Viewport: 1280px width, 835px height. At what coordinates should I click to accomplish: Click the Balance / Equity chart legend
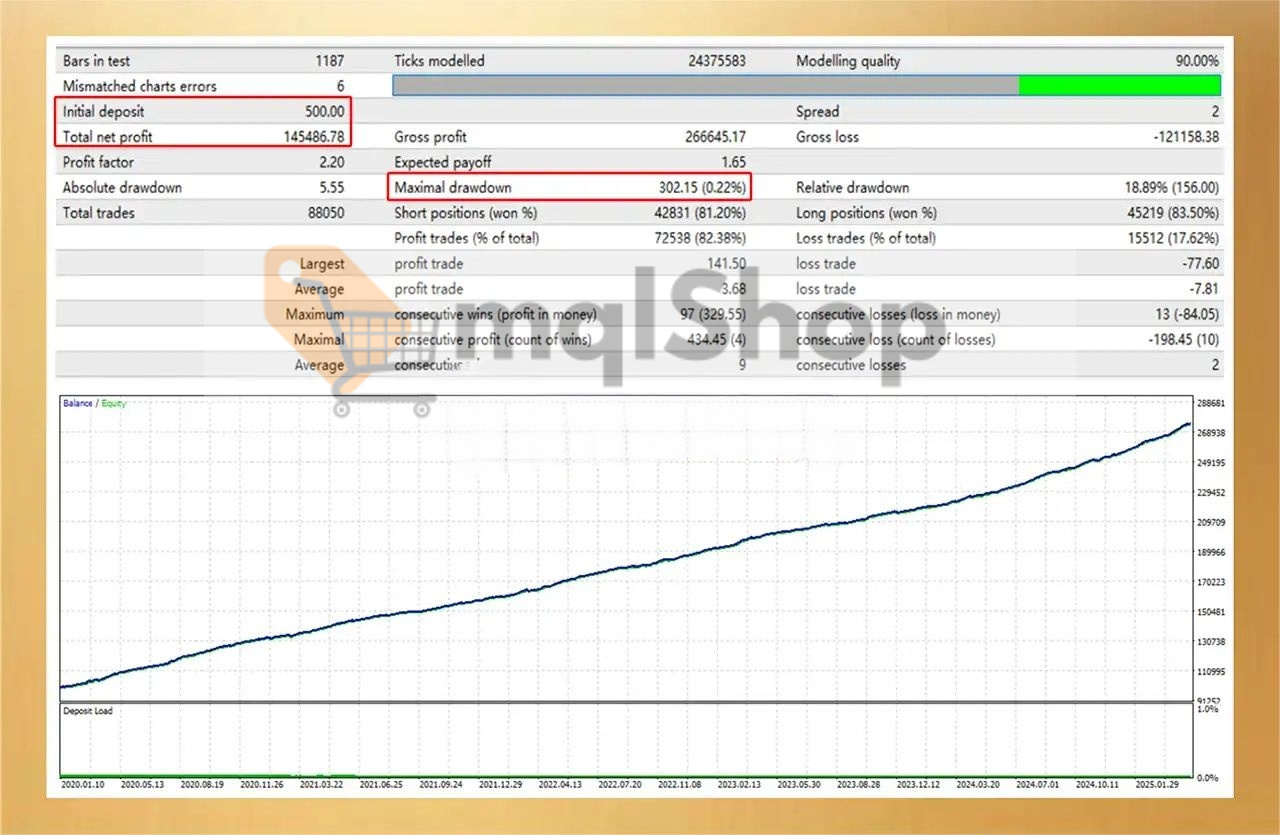94,404
